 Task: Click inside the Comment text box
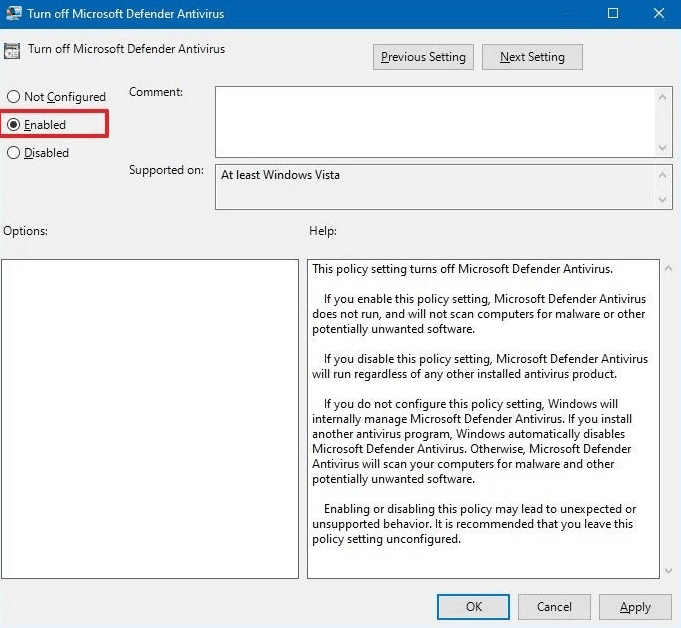[435, 121]
